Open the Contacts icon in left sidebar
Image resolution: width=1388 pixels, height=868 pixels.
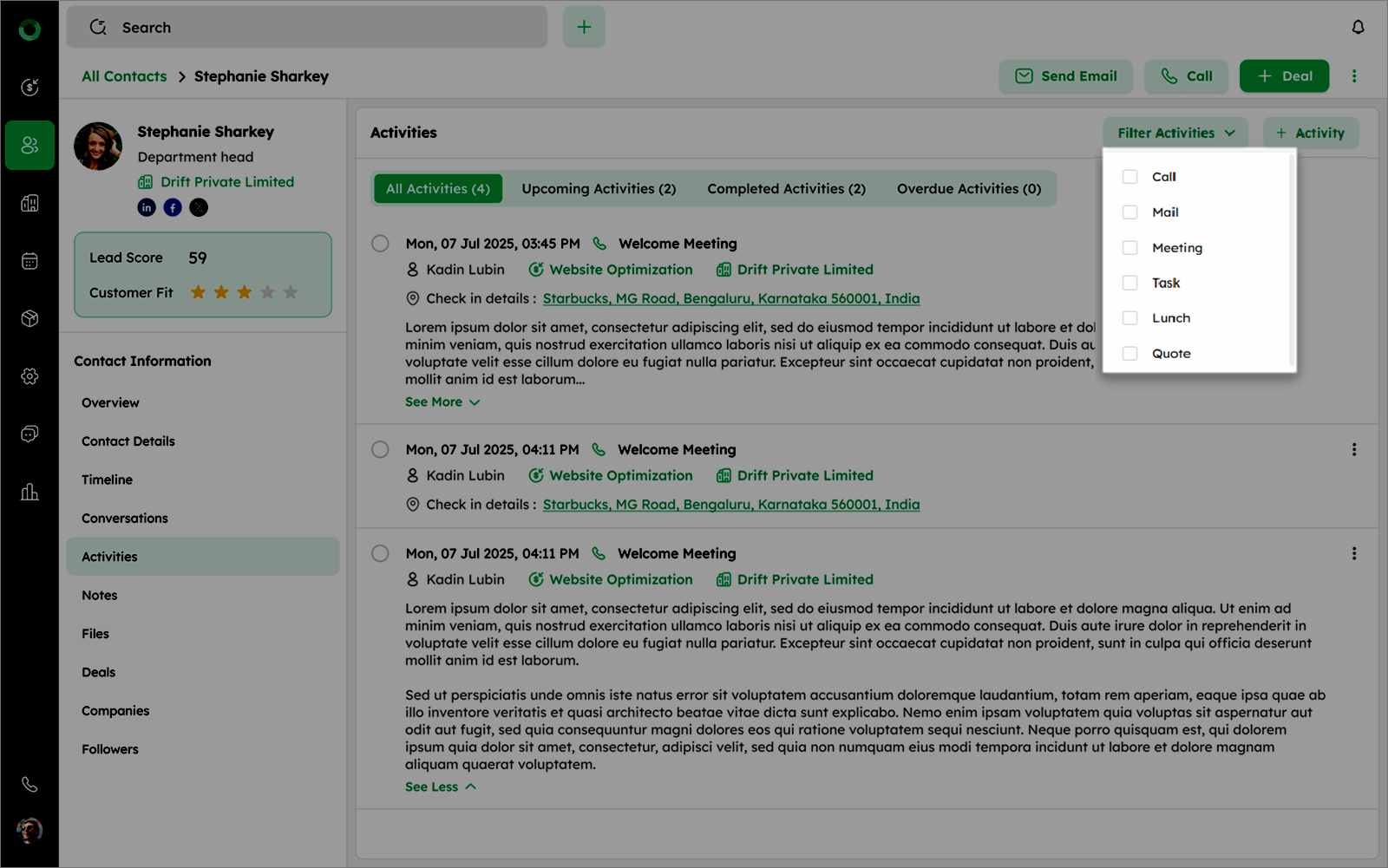(29, 145)
